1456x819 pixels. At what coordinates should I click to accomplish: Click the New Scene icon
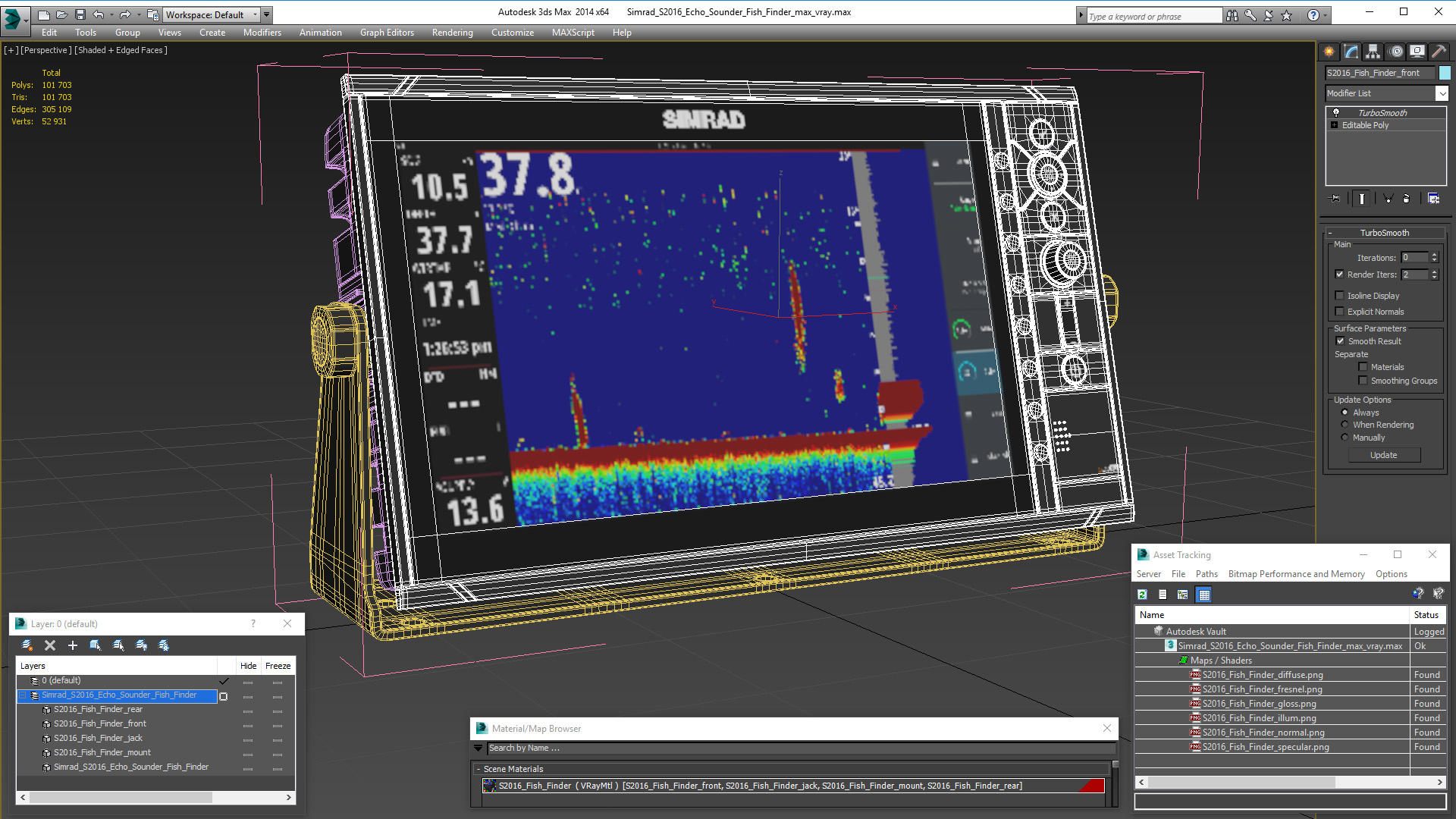pyautogui.click(x=43, y=14)
